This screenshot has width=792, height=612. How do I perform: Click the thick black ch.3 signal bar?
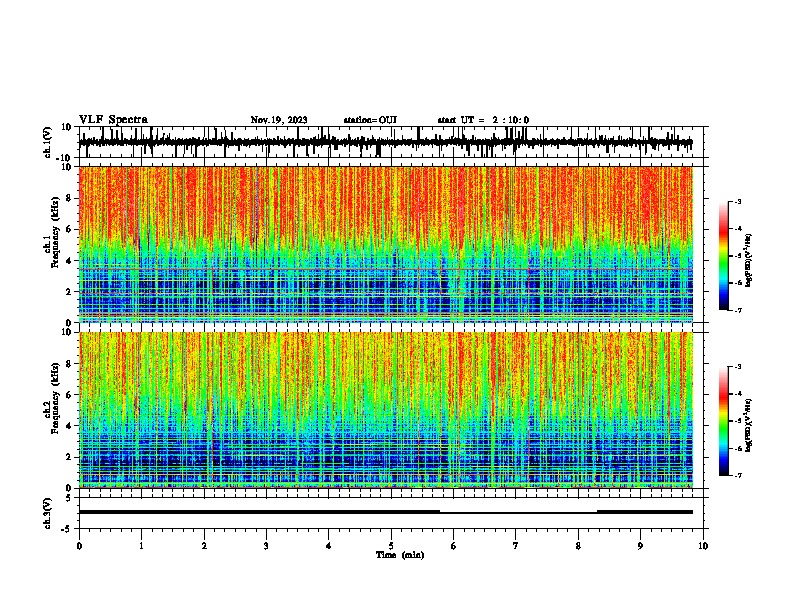point(259,512)
